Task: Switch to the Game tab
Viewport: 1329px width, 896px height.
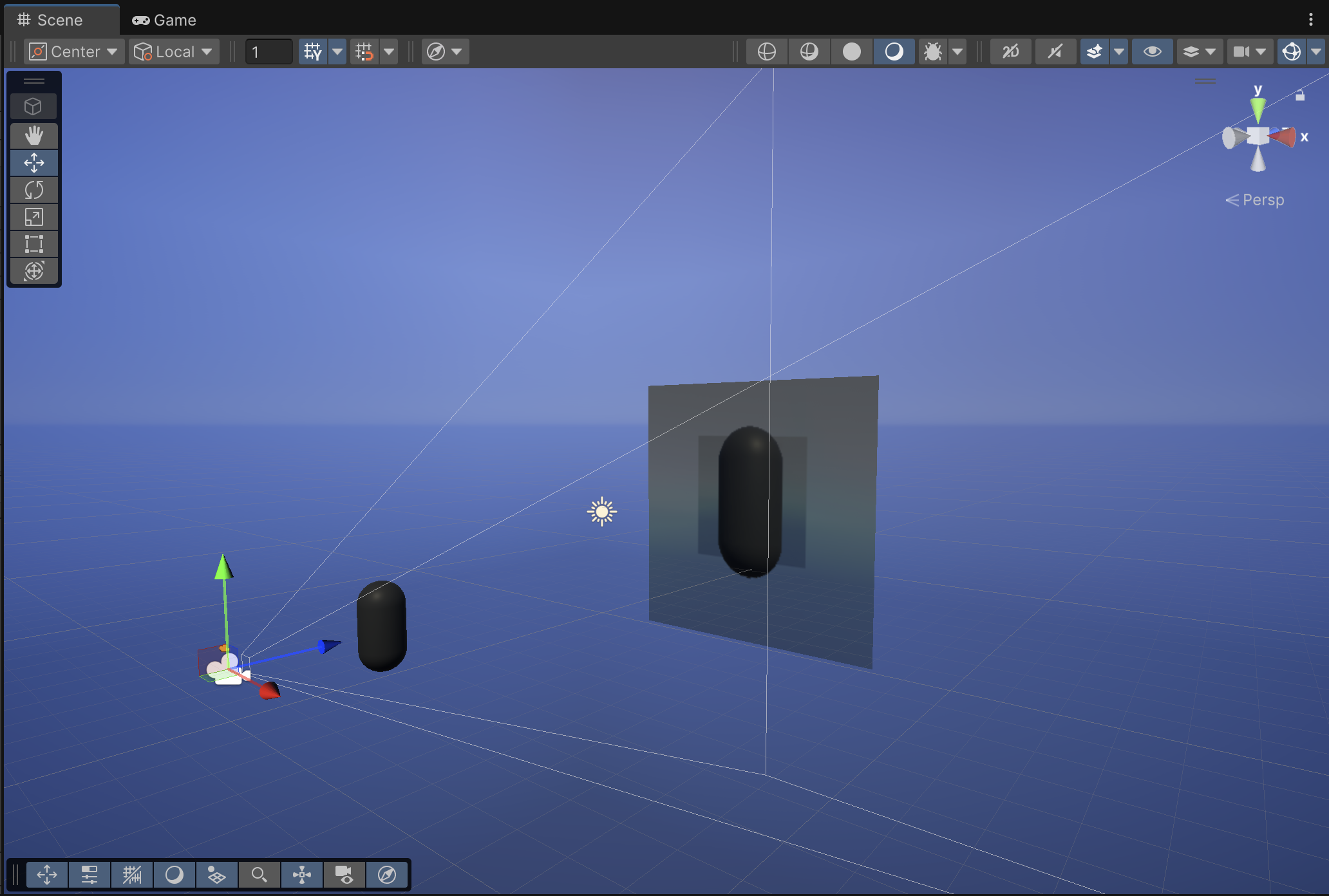Action: 164,19
